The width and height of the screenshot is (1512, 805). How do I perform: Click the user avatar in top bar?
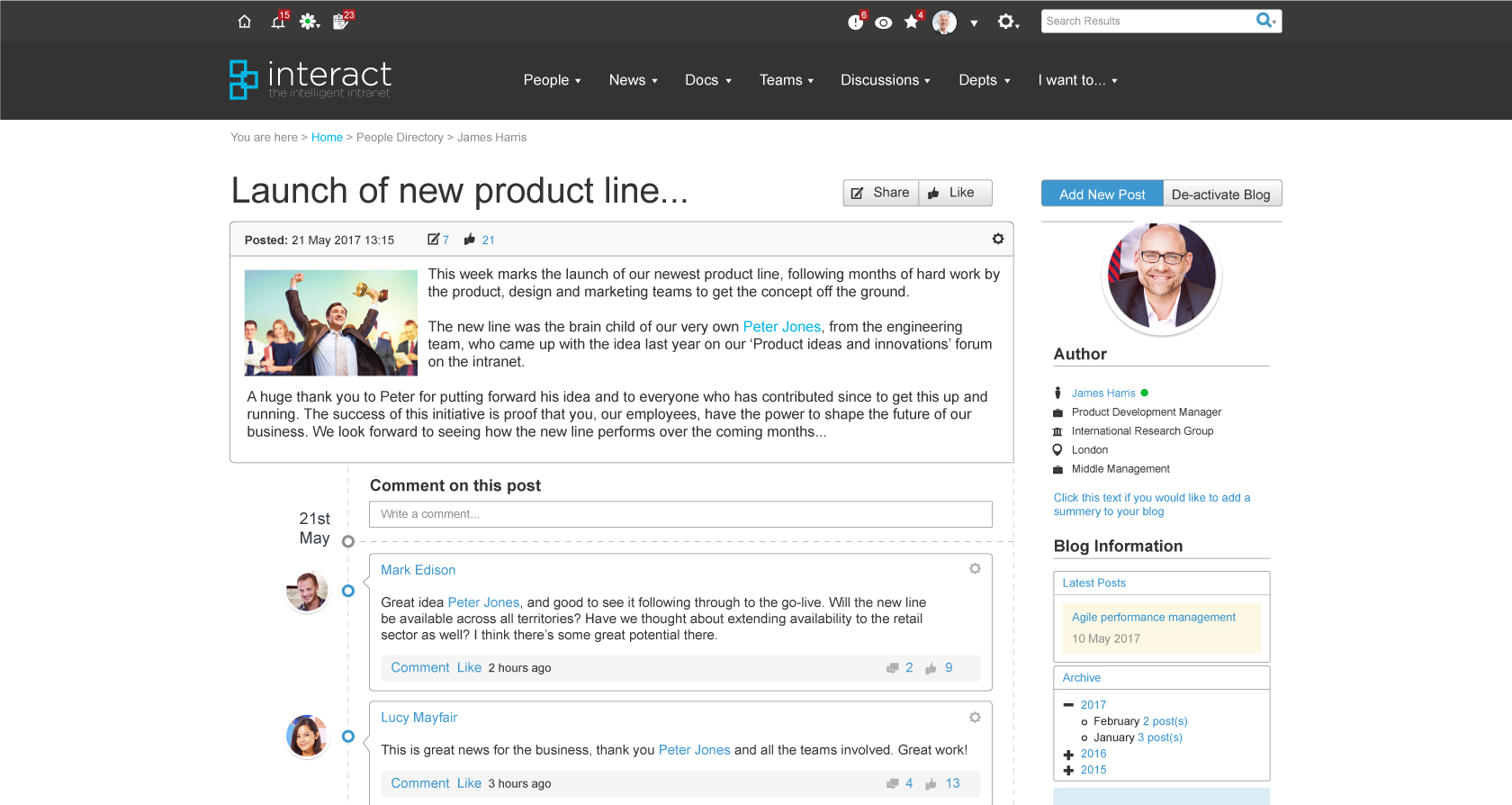[944, 23]
